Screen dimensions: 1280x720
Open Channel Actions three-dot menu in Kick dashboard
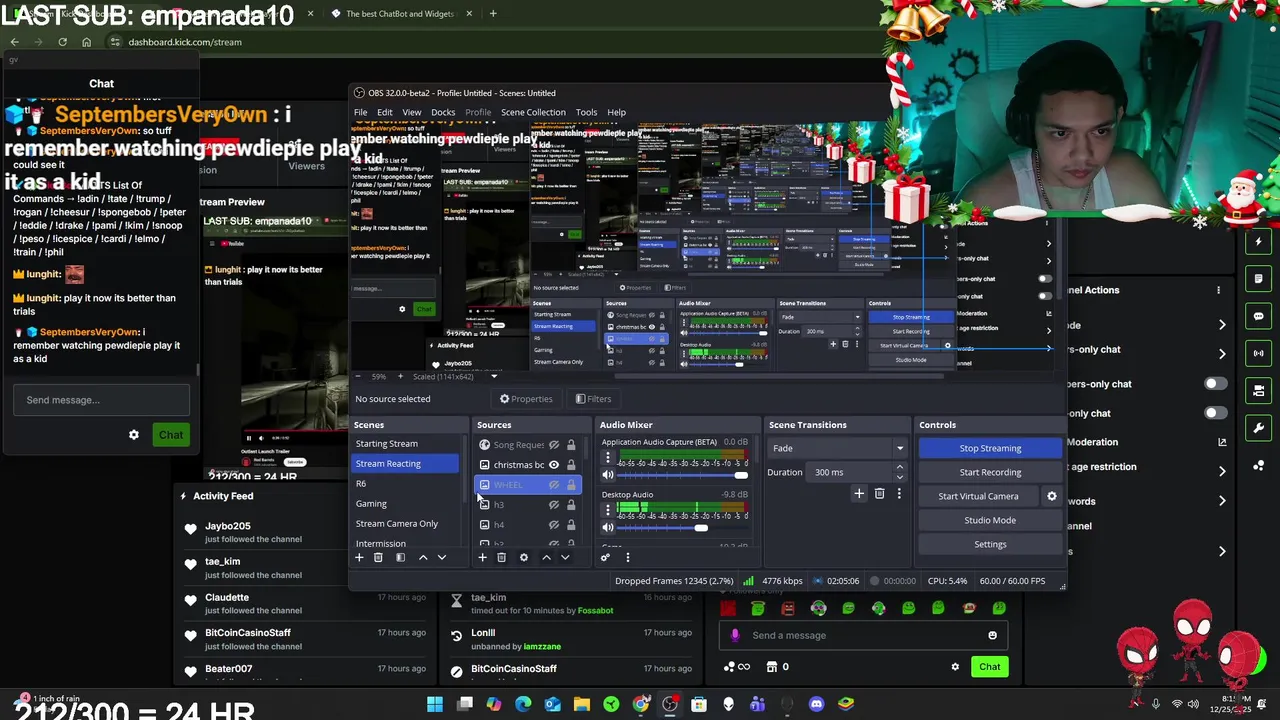pyautogui.click(x=1218, y=290)
